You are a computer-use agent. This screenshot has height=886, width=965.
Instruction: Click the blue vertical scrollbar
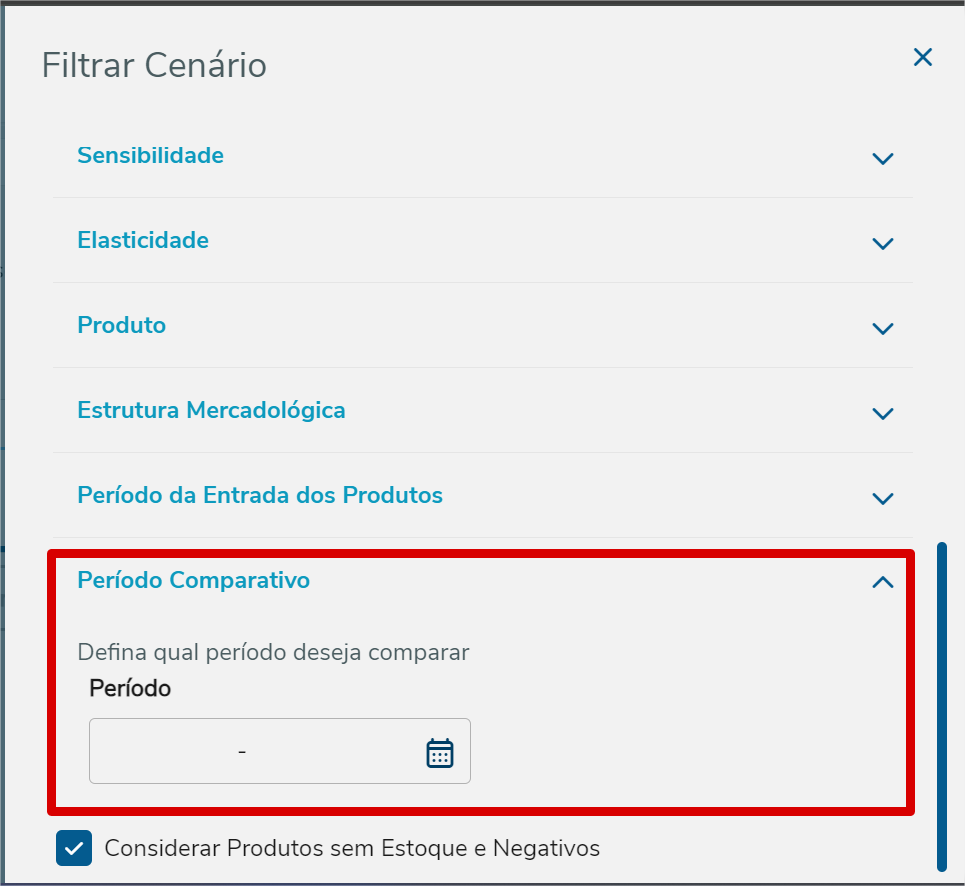(941, 706)
